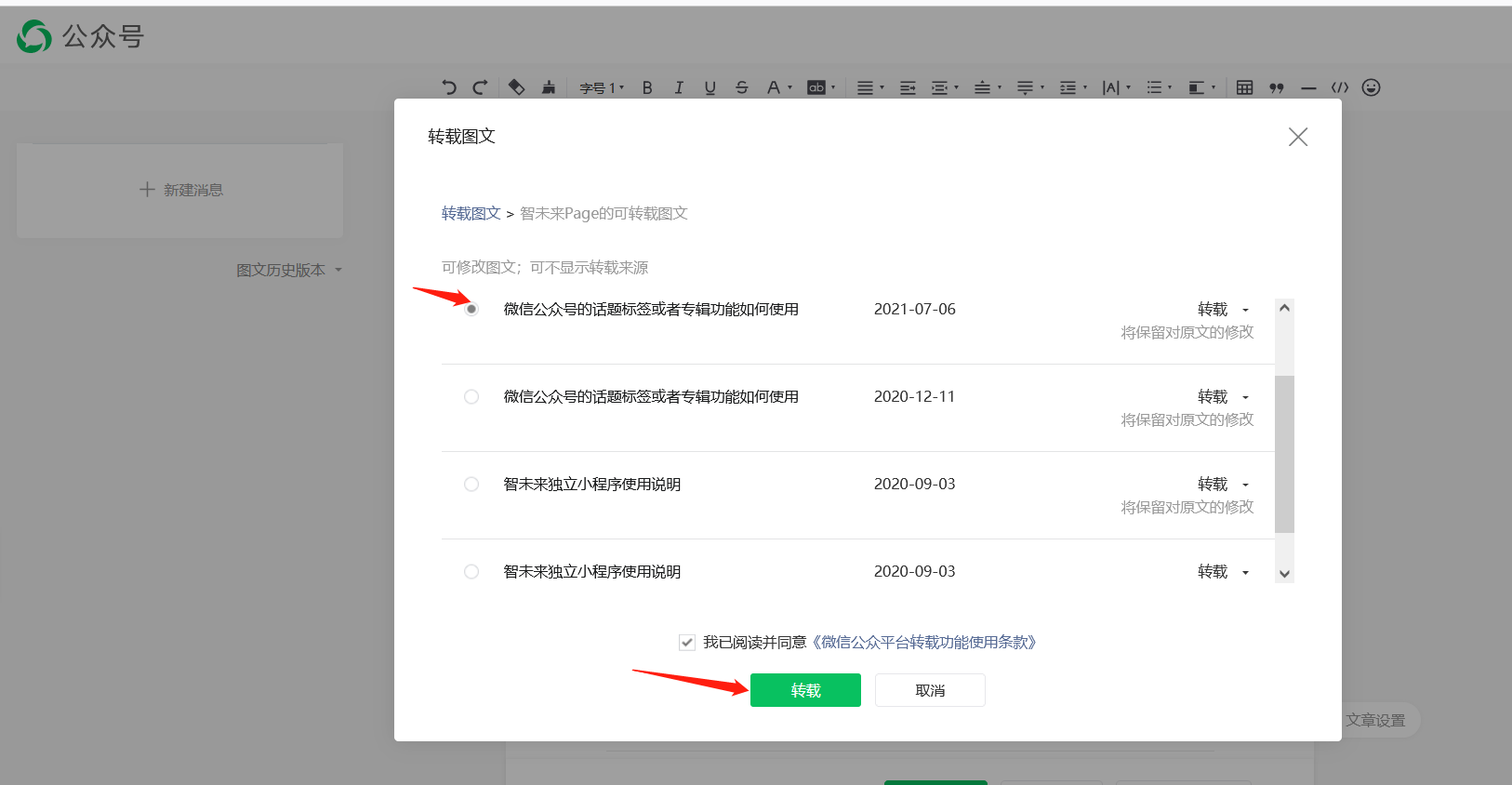Expand font color dropdown arrow

(790, 87)
